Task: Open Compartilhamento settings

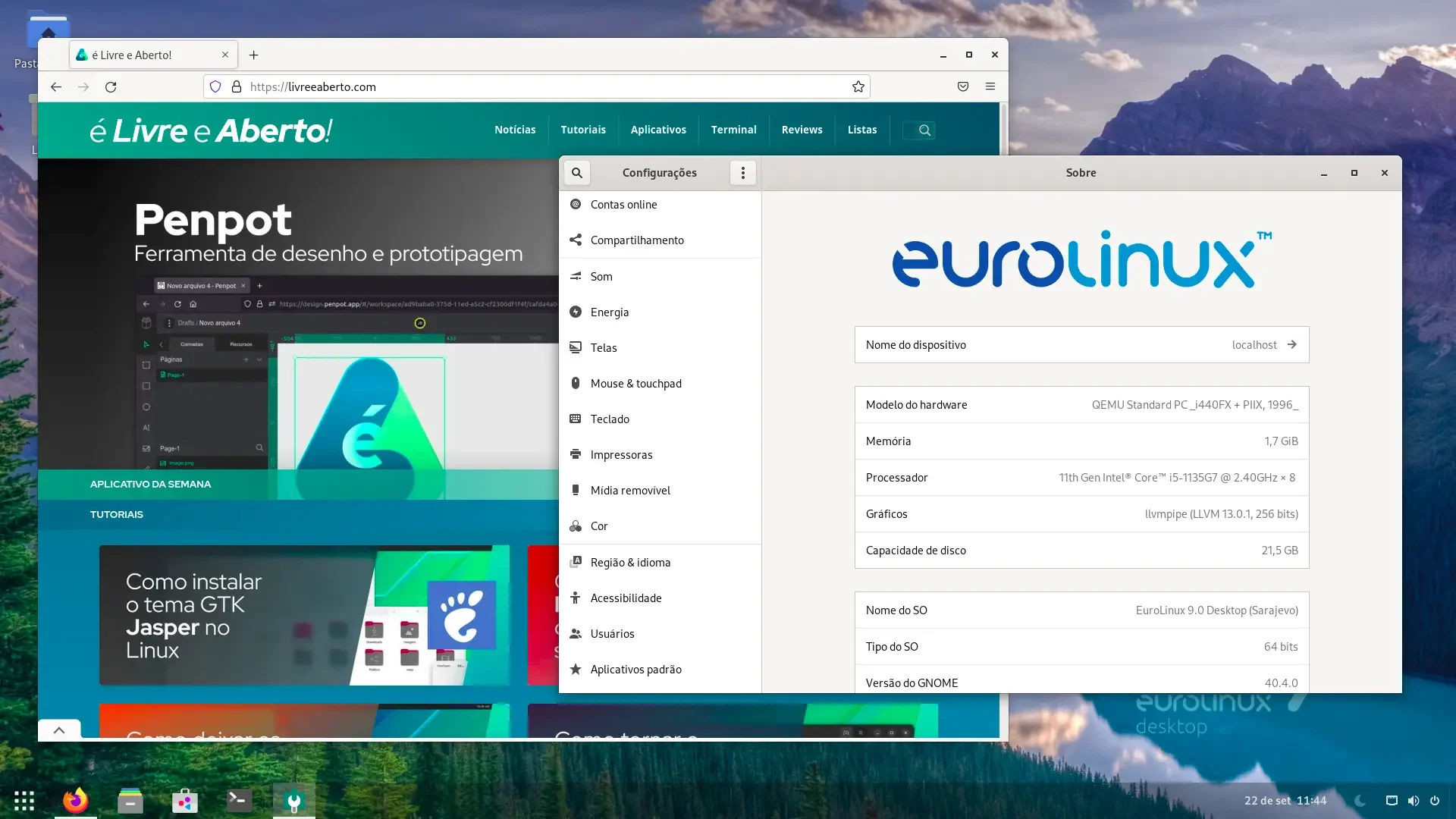Action: (660, 240)
